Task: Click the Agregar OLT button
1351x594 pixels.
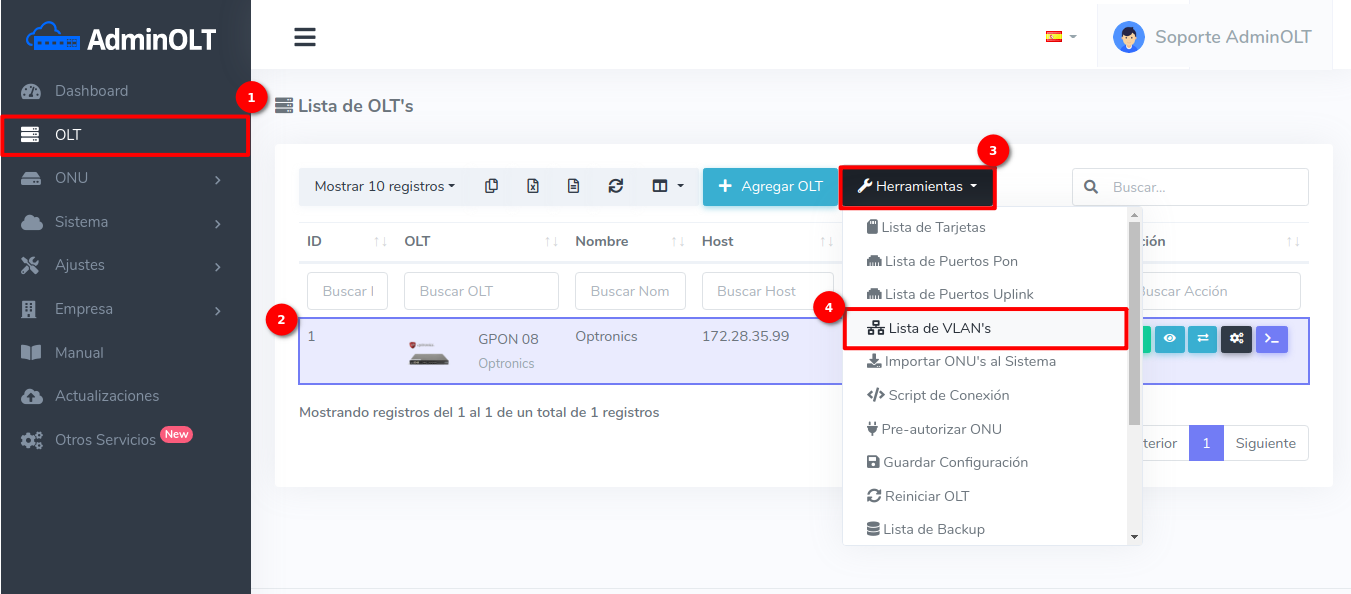Action: click(769, 186)
